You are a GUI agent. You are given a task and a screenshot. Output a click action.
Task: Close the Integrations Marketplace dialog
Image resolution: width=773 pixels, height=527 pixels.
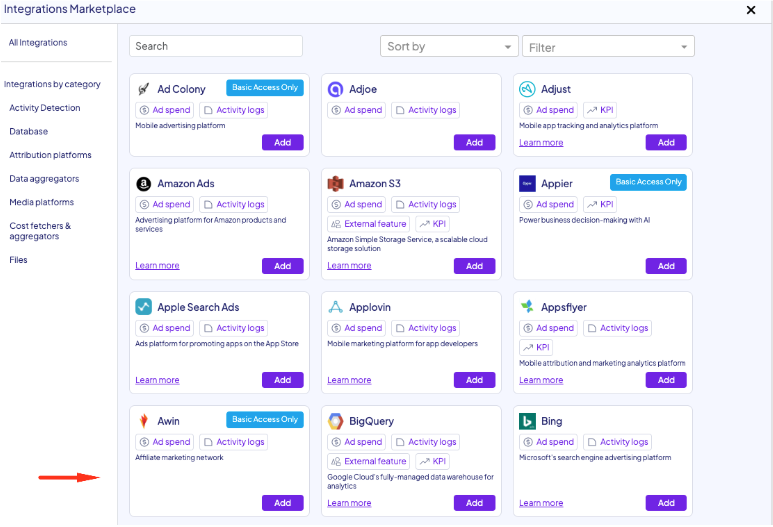coord(751,10)
